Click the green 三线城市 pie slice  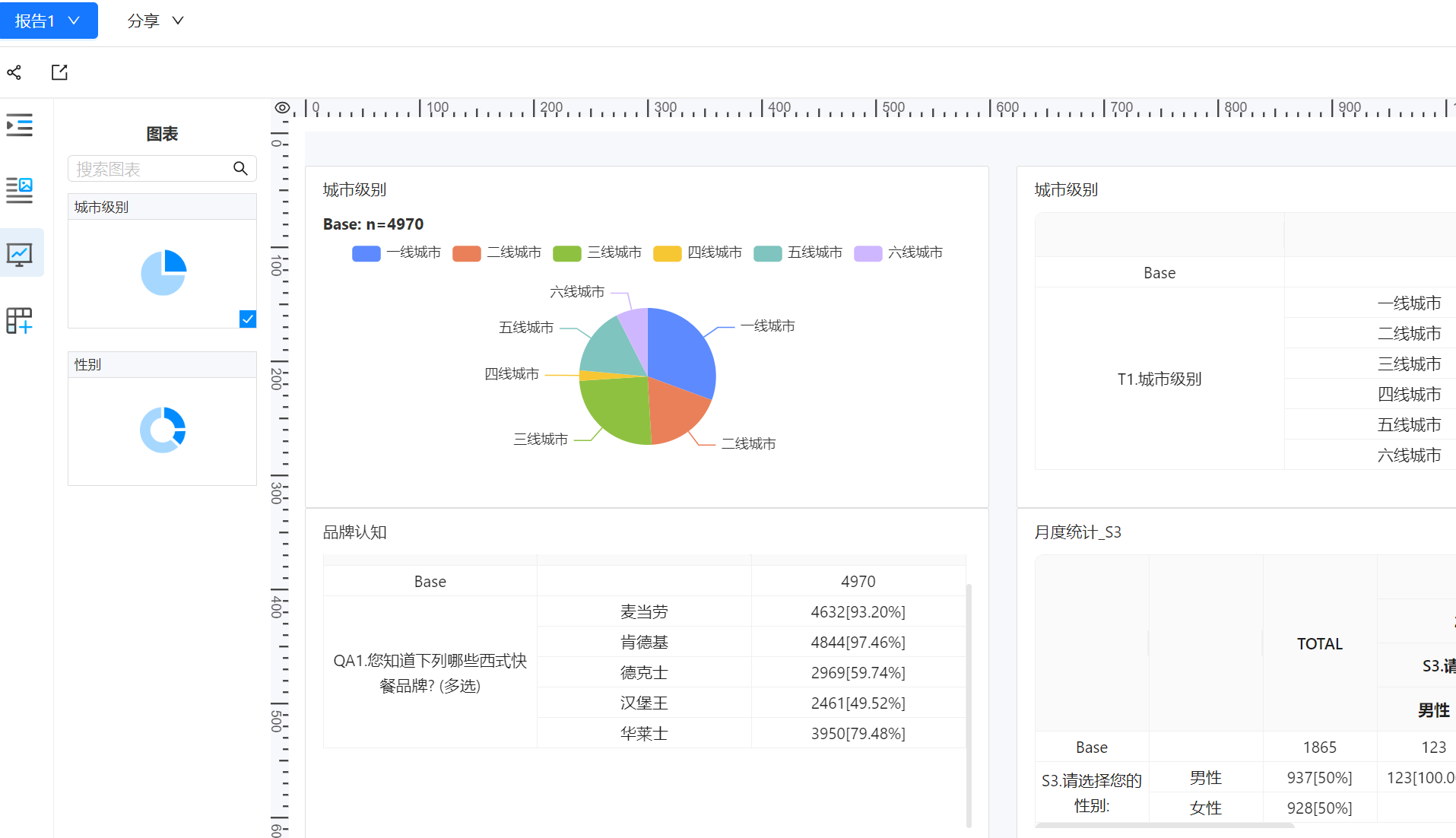click(x=616, y=409)
